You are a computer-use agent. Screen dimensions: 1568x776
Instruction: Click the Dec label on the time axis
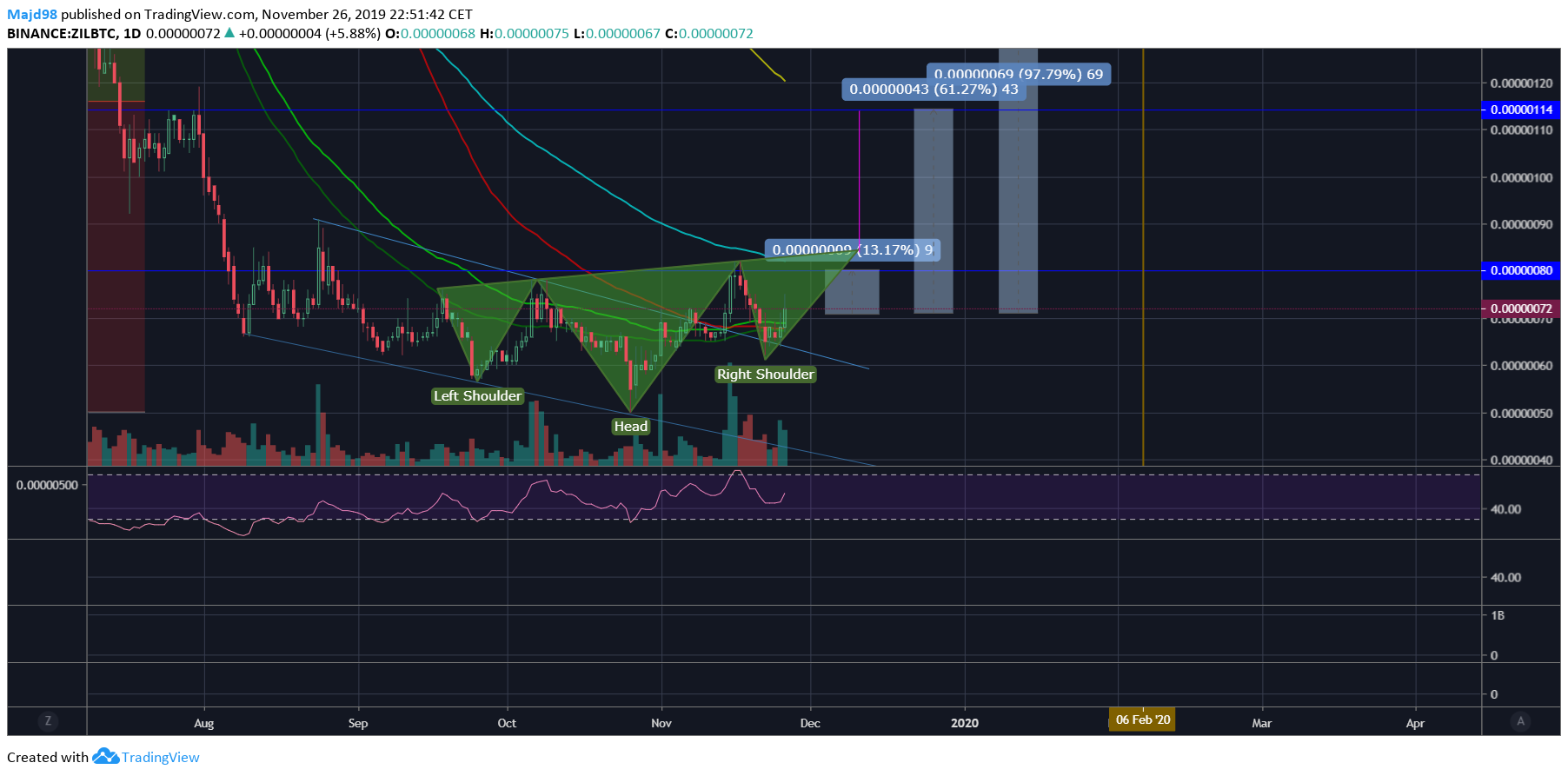pyautogui.click(x=810, y=723)
